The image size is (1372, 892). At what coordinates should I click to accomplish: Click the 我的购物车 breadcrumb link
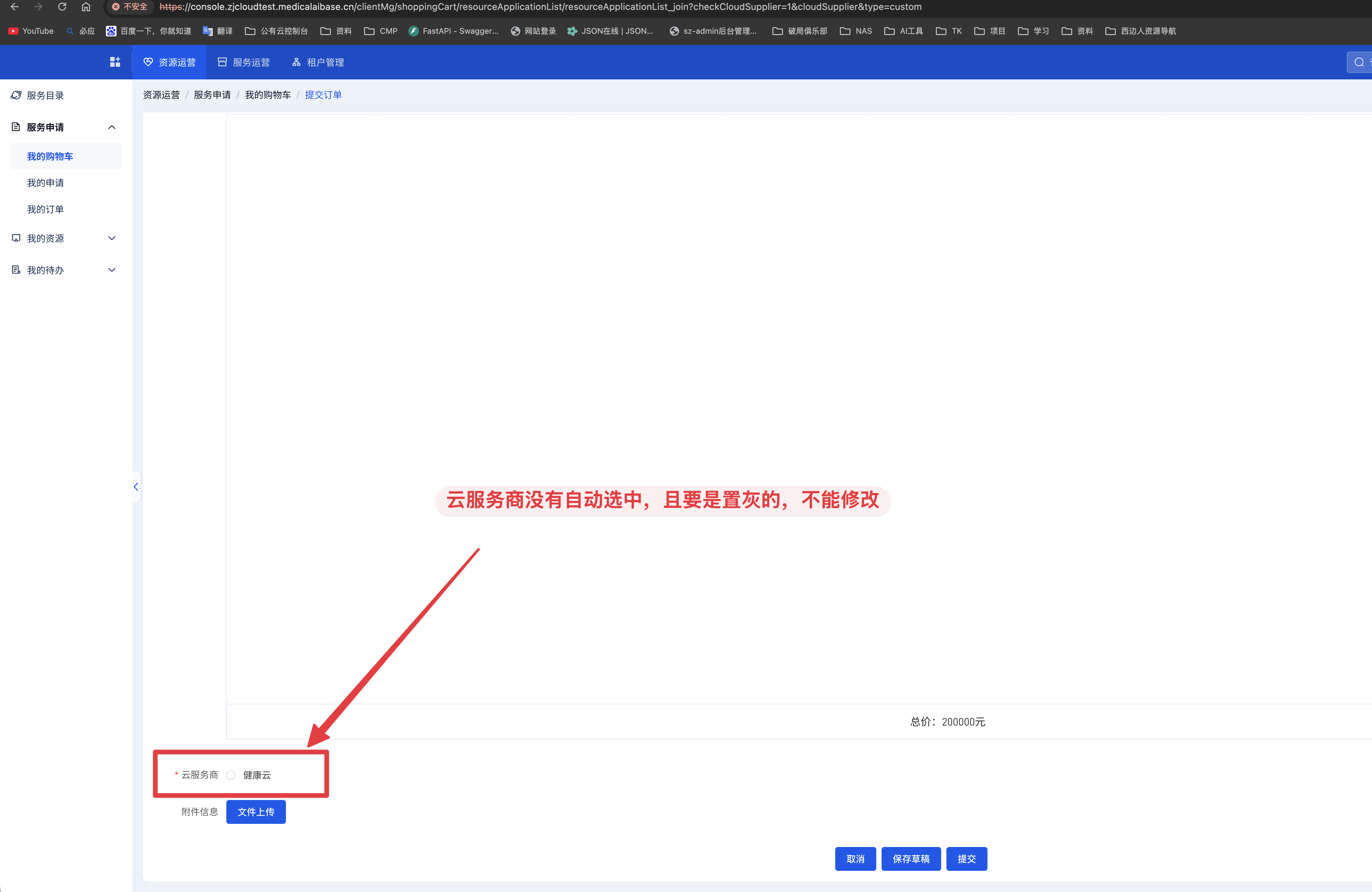click(267, 95)
